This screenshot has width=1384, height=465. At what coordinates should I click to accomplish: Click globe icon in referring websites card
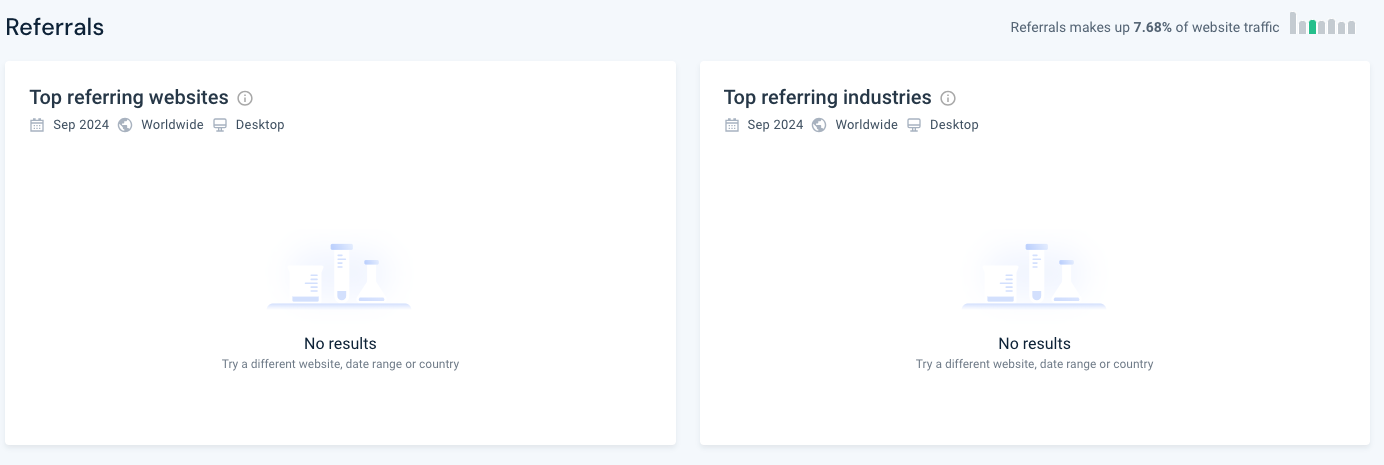click(125, 125)
